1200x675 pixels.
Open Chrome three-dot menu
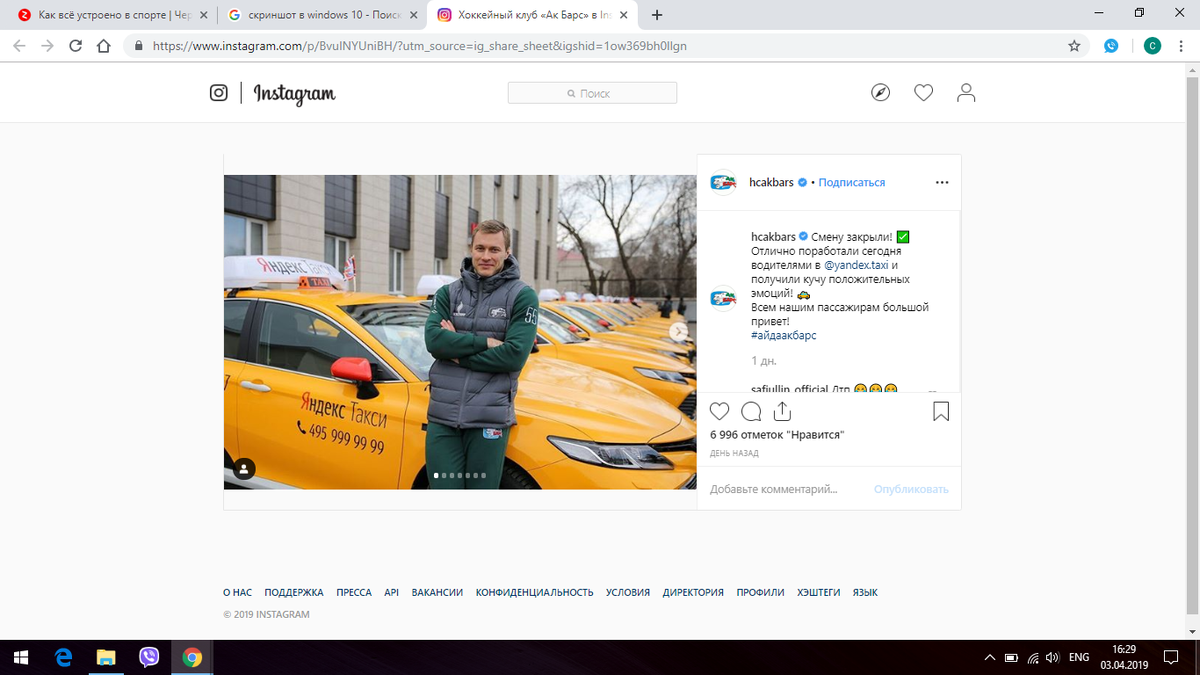pos(1181,46)
